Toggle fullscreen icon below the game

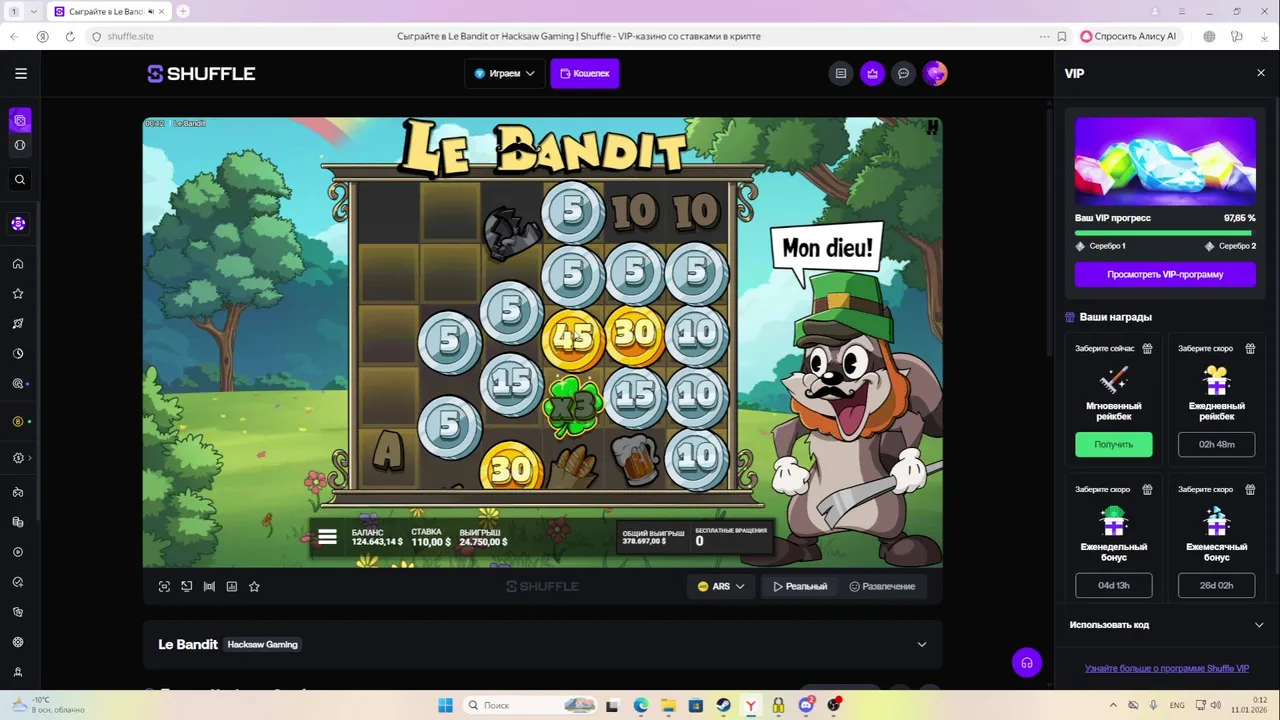coord(165,587)
